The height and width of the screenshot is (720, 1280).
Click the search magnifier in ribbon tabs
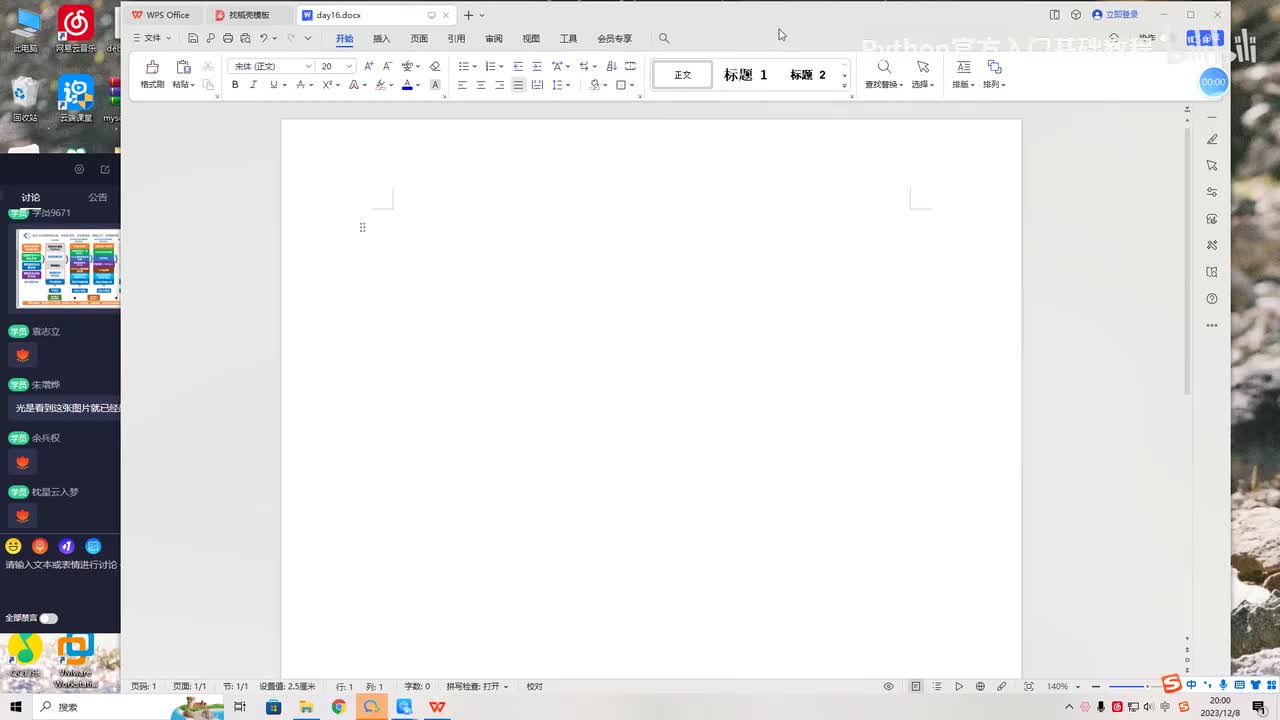pyautogui.click(x=664, y=38)
